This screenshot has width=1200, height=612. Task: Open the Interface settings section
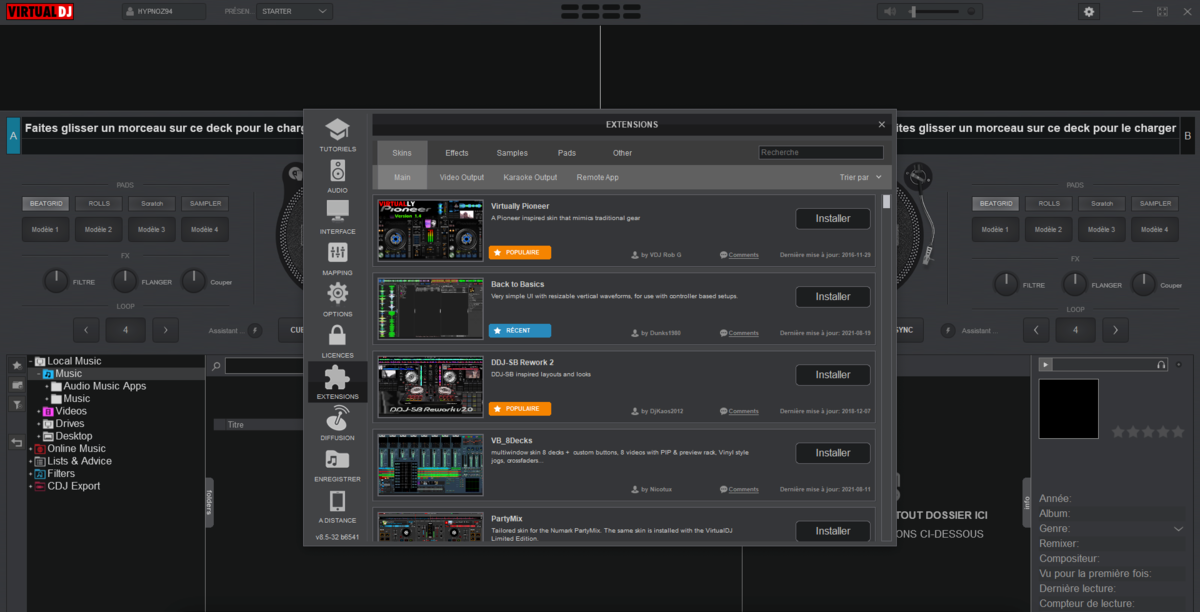coord(337,217)
